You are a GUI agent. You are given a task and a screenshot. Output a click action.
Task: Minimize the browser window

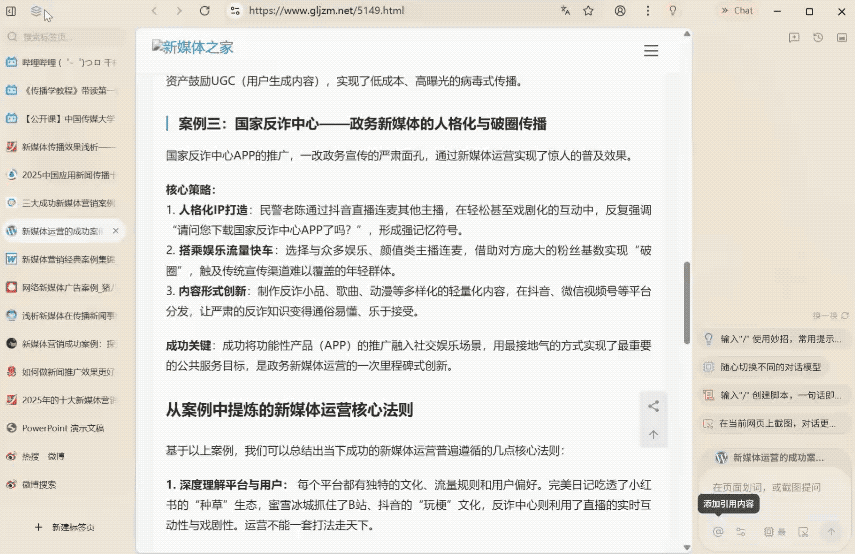(778, 11)
